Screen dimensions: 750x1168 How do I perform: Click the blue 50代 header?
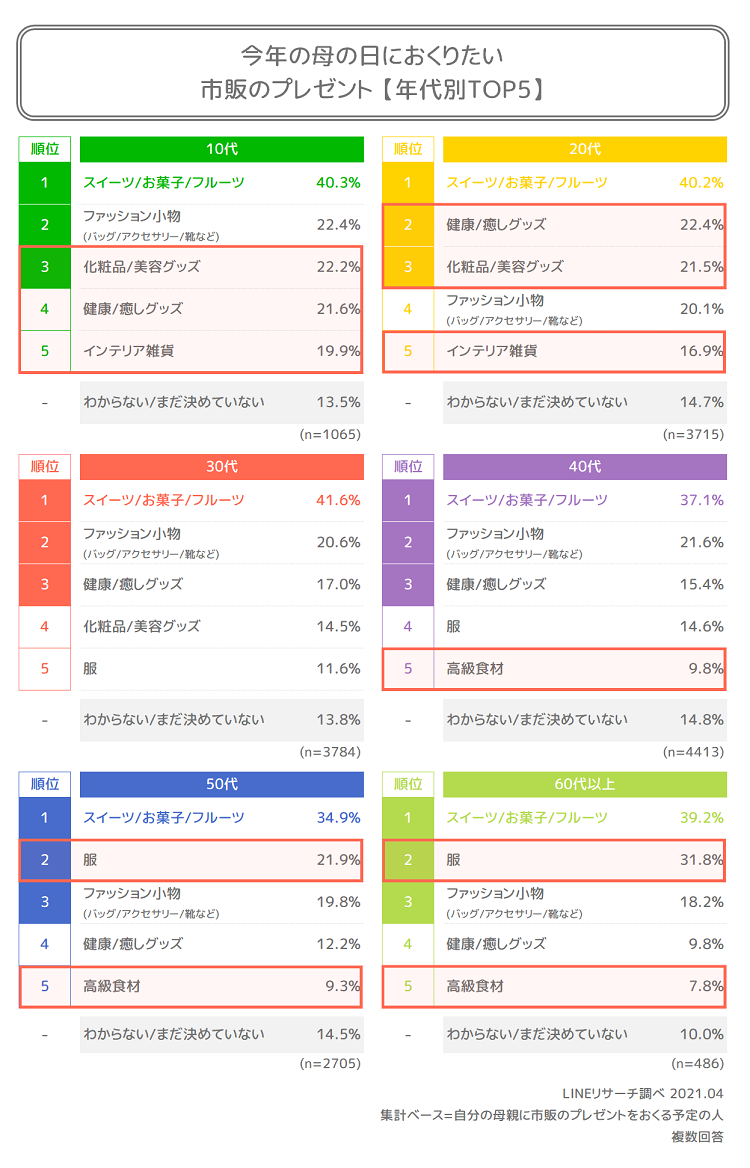pyautogui.click(x=221, y=784)
